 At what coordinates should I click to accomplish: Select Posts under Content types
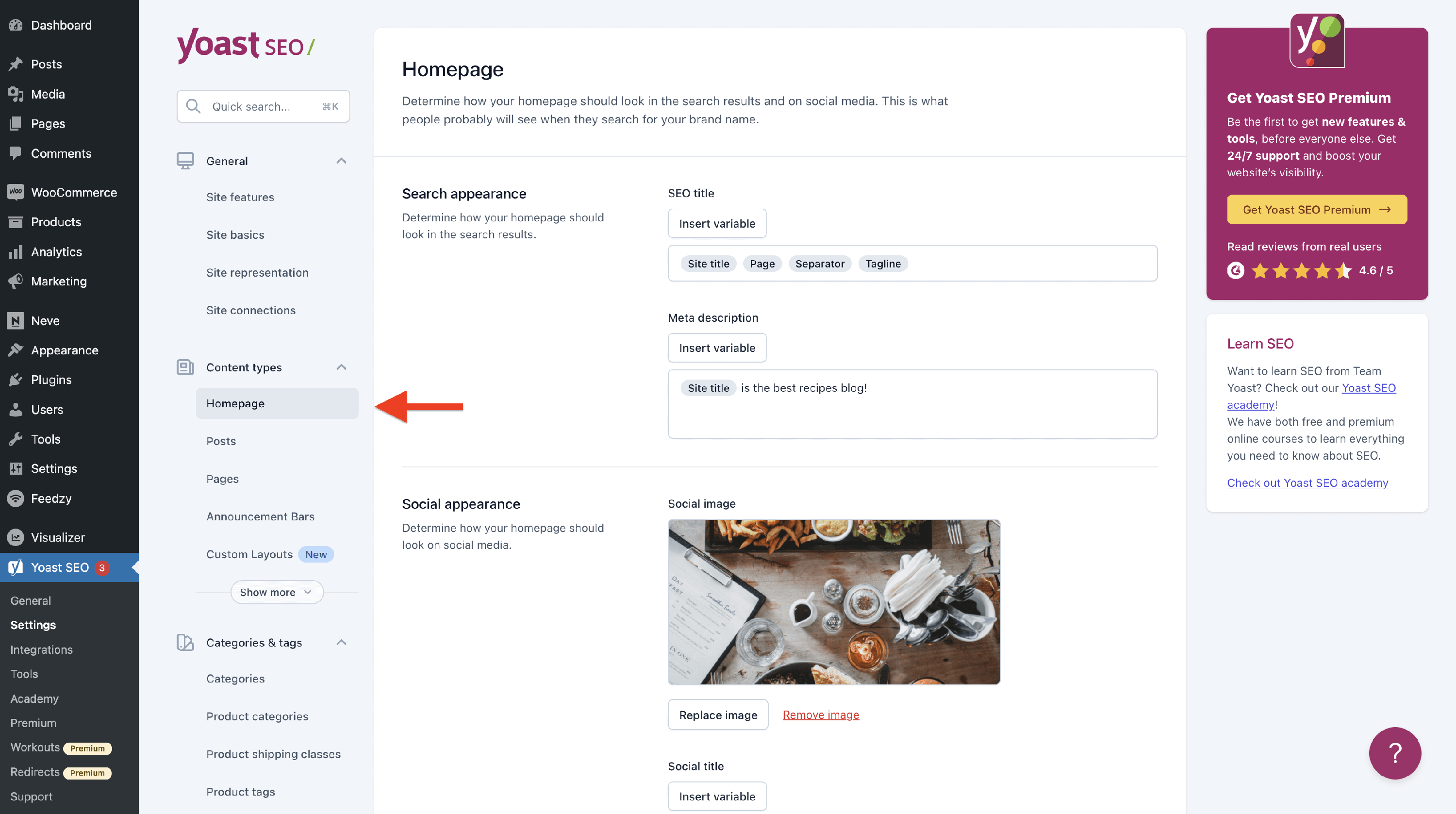click(221, 441)
